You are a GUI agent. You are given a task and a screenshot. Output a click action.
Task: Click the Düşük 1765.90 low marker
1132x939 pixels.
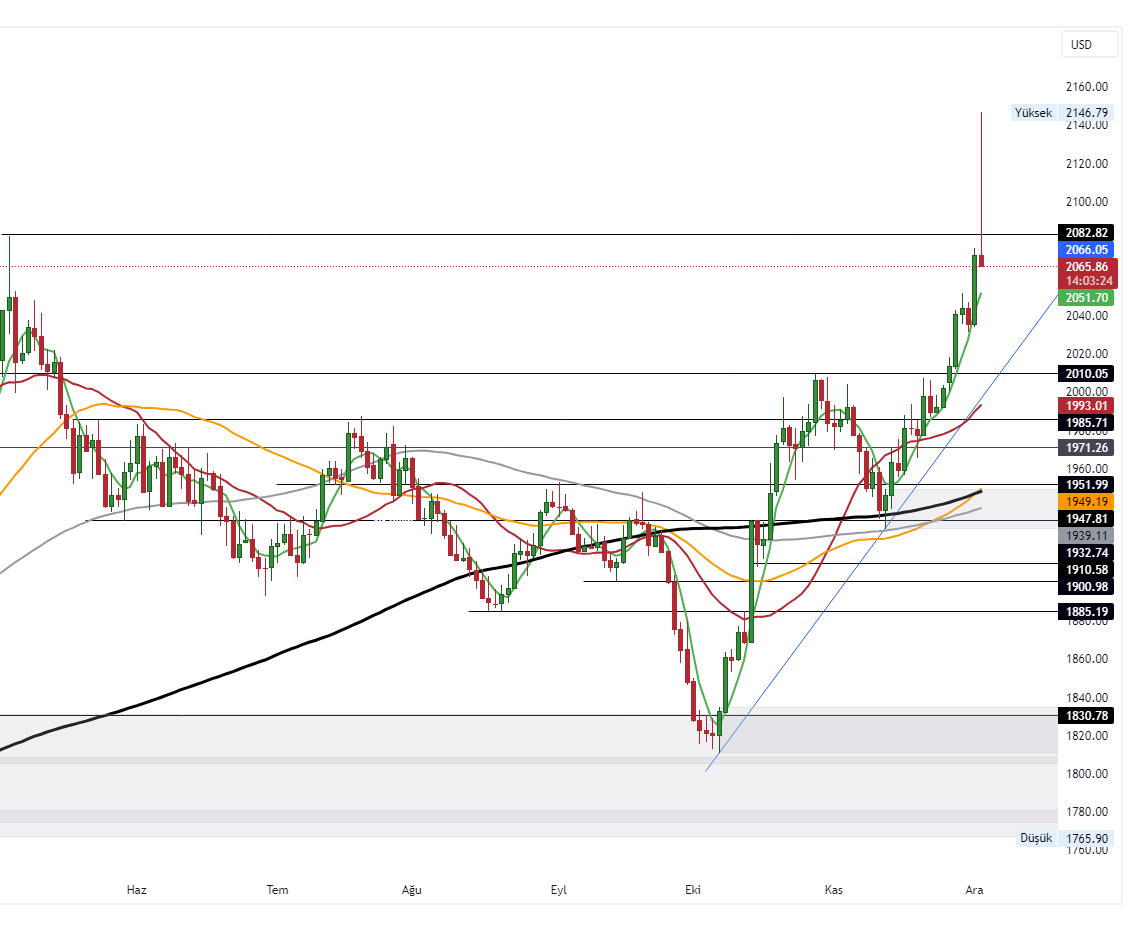1063,838
